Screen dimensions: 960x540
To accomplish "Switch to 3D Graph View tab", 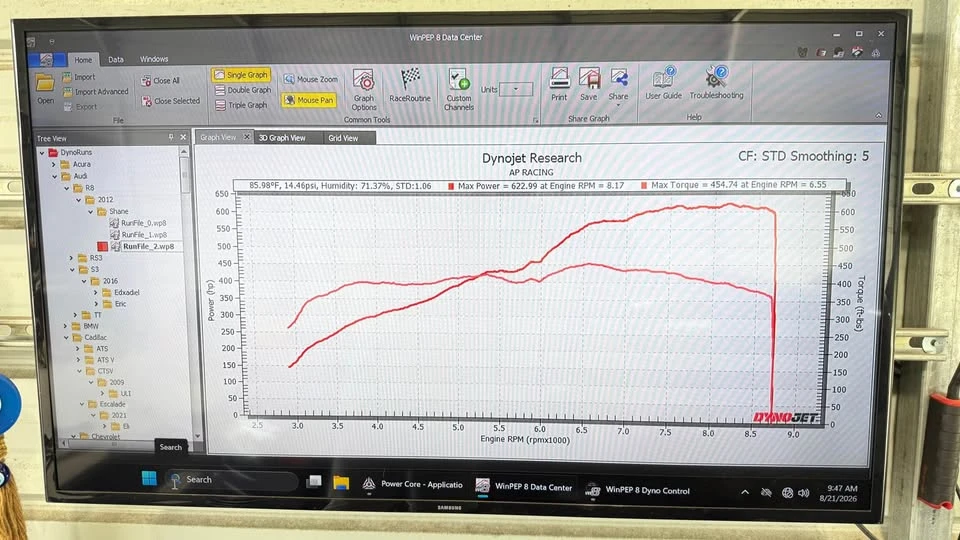I will tap(282, 138).
